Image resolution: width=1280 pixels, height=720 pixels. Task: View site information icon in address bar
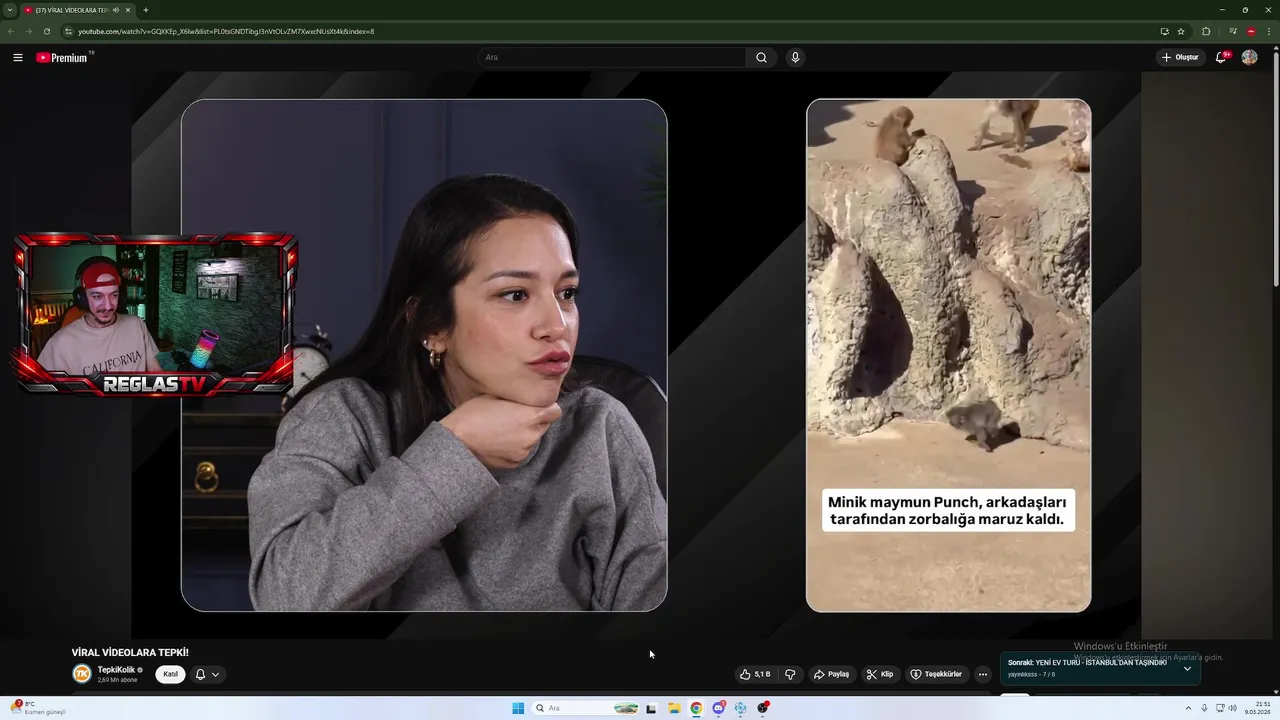click(68, 31)
